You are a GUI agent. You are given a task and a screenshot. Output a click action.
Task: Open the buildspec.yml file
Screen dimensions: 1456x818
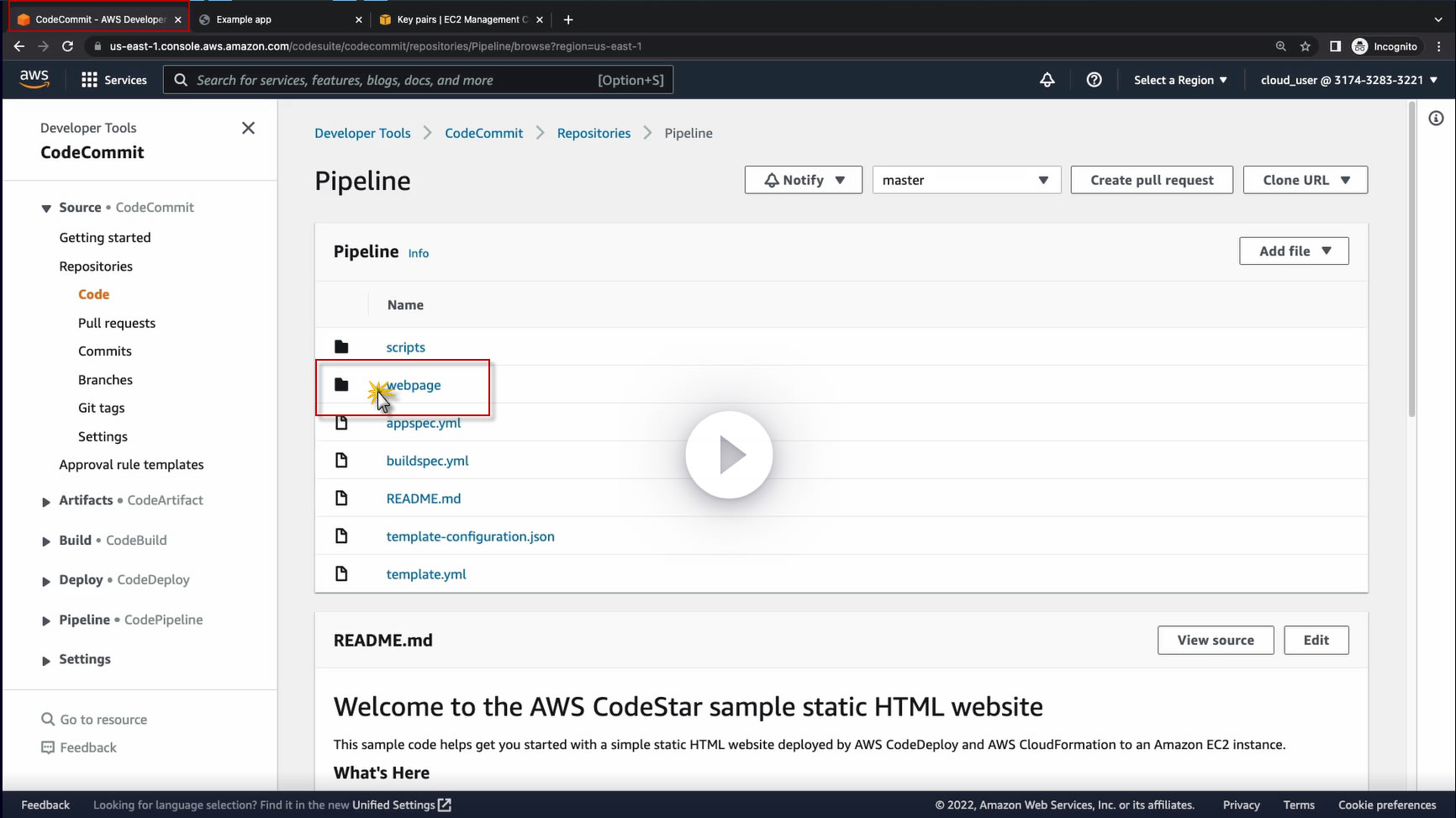427,461
